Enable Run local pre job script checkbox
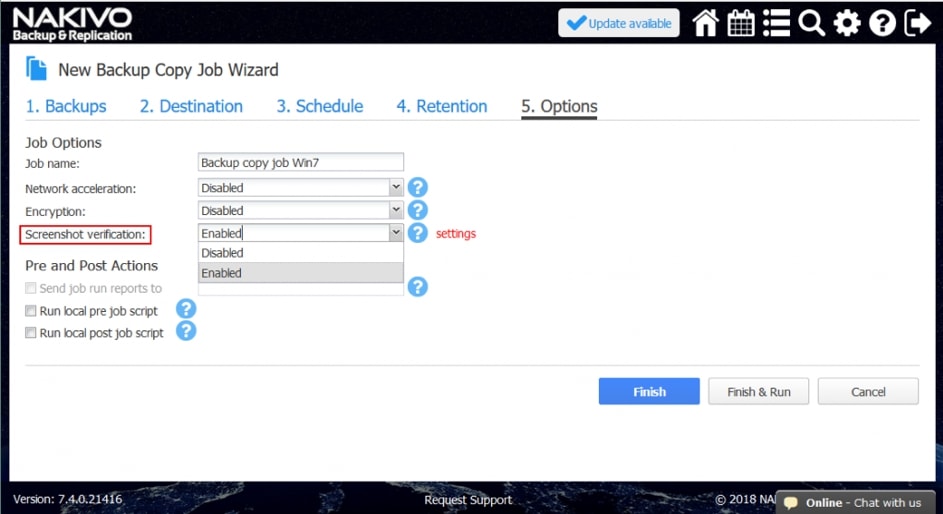943x514 pixels. (31, 311)
